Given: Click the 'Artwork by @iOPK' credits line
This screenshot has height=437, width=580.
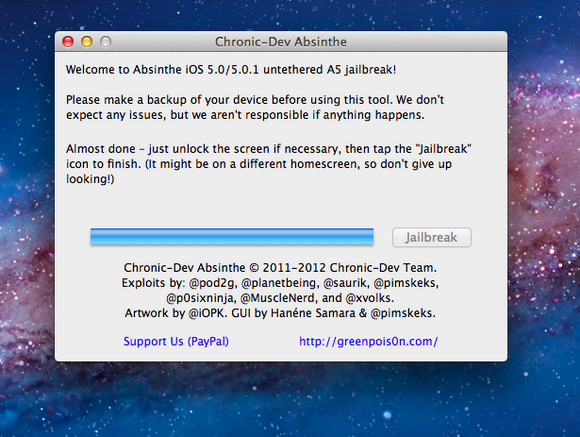Looking at the screenshot, I should (280, 313).
